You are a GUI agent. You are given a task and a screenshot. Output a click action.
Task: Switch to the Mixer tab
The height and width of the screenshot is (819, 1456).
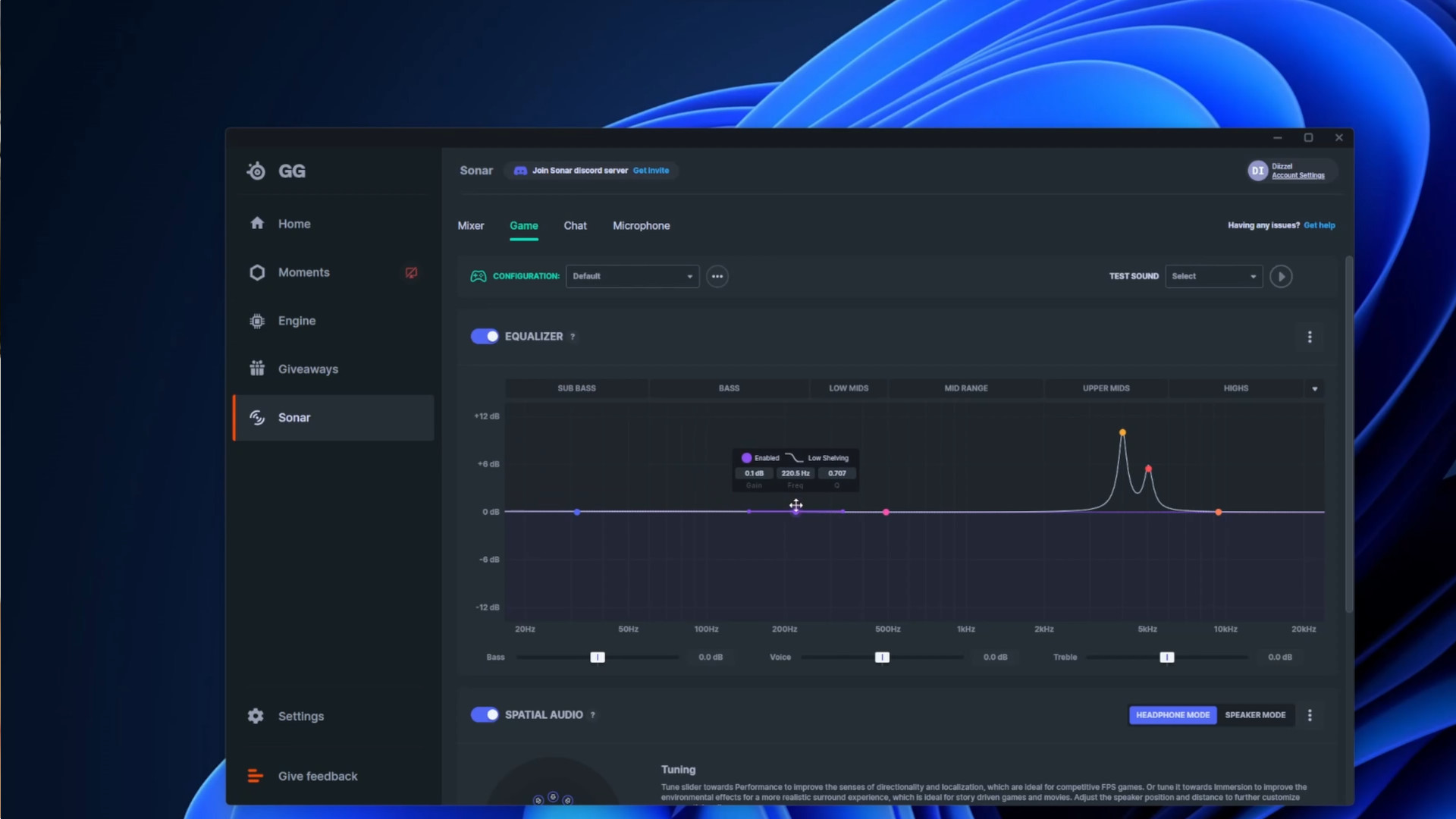coord(471,226)
